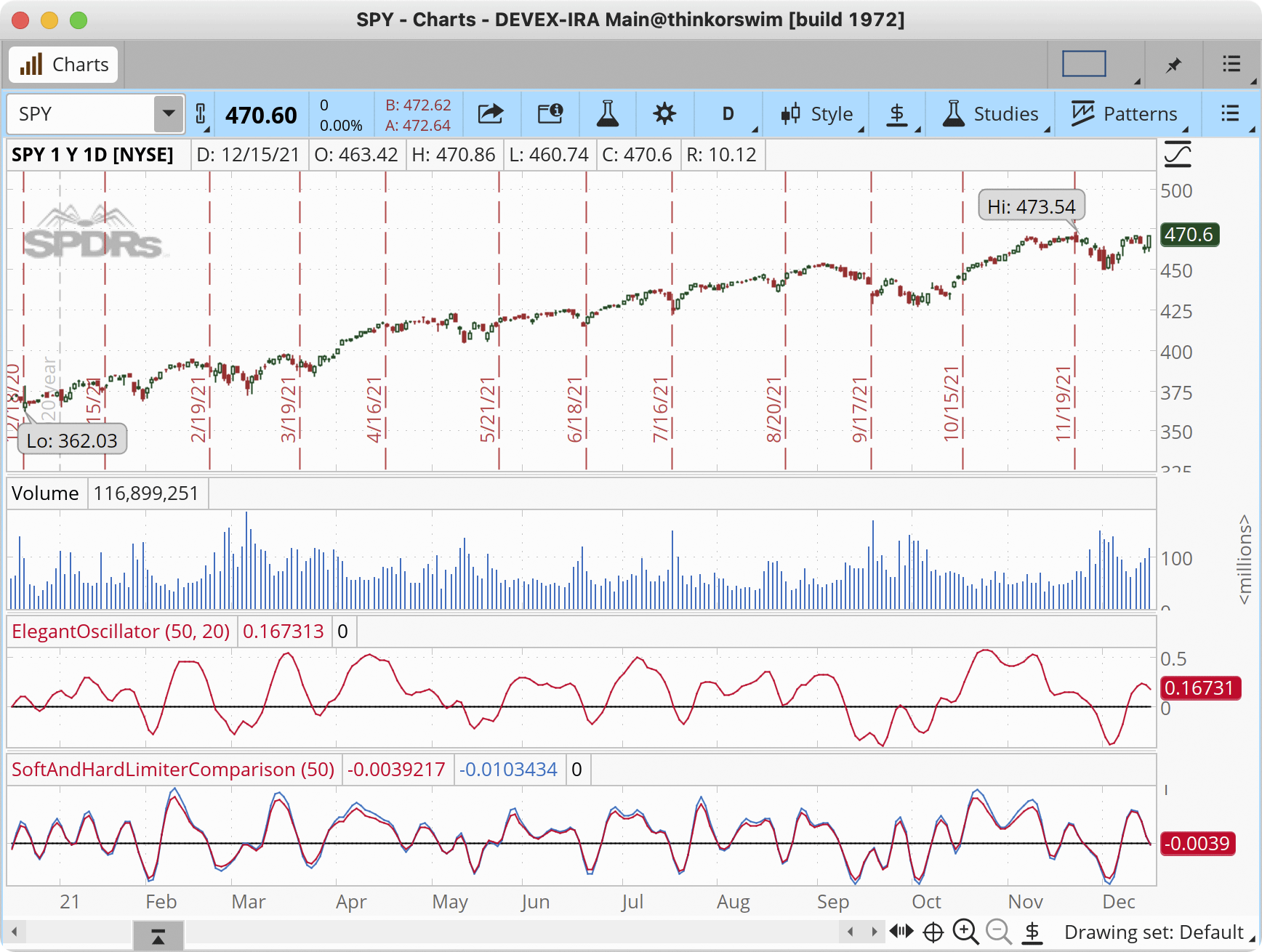Viewport: 1262px width, 952px height.
Task: Click the share chart arrow icon
Action: click(x=491, y=114)
